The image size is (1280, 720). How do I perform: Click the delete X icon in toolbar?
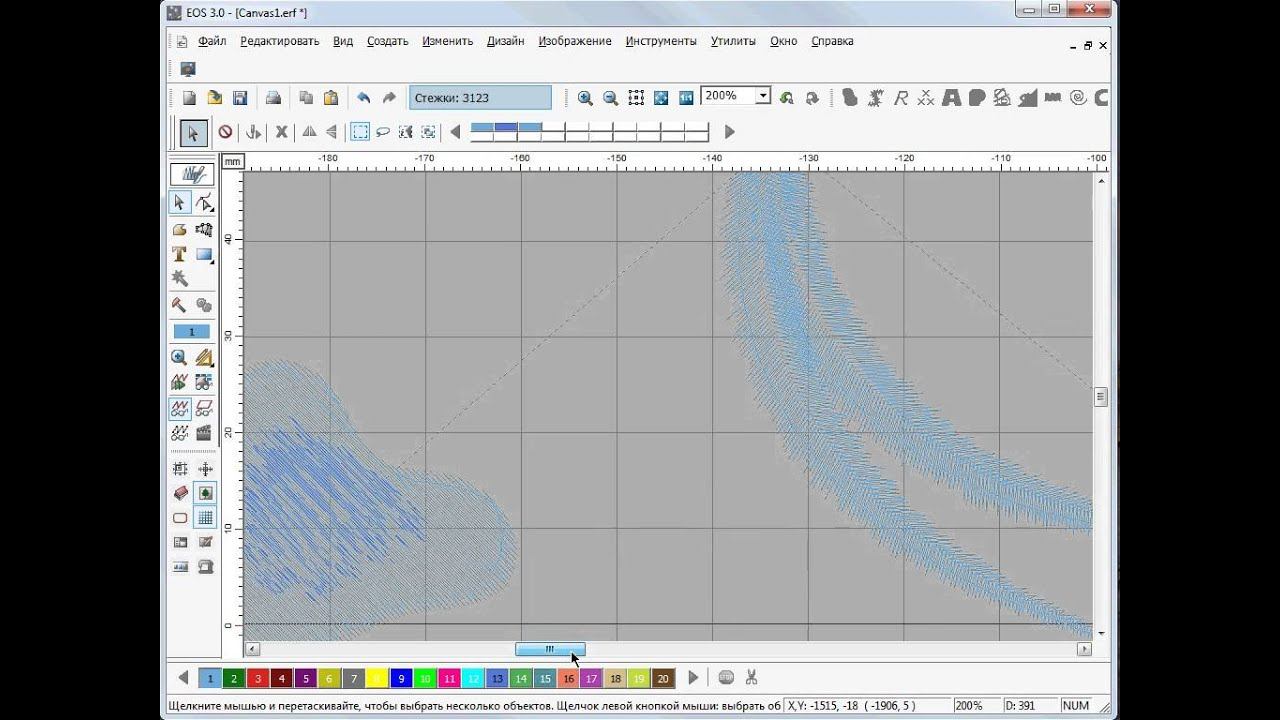[x=281, y=132]
